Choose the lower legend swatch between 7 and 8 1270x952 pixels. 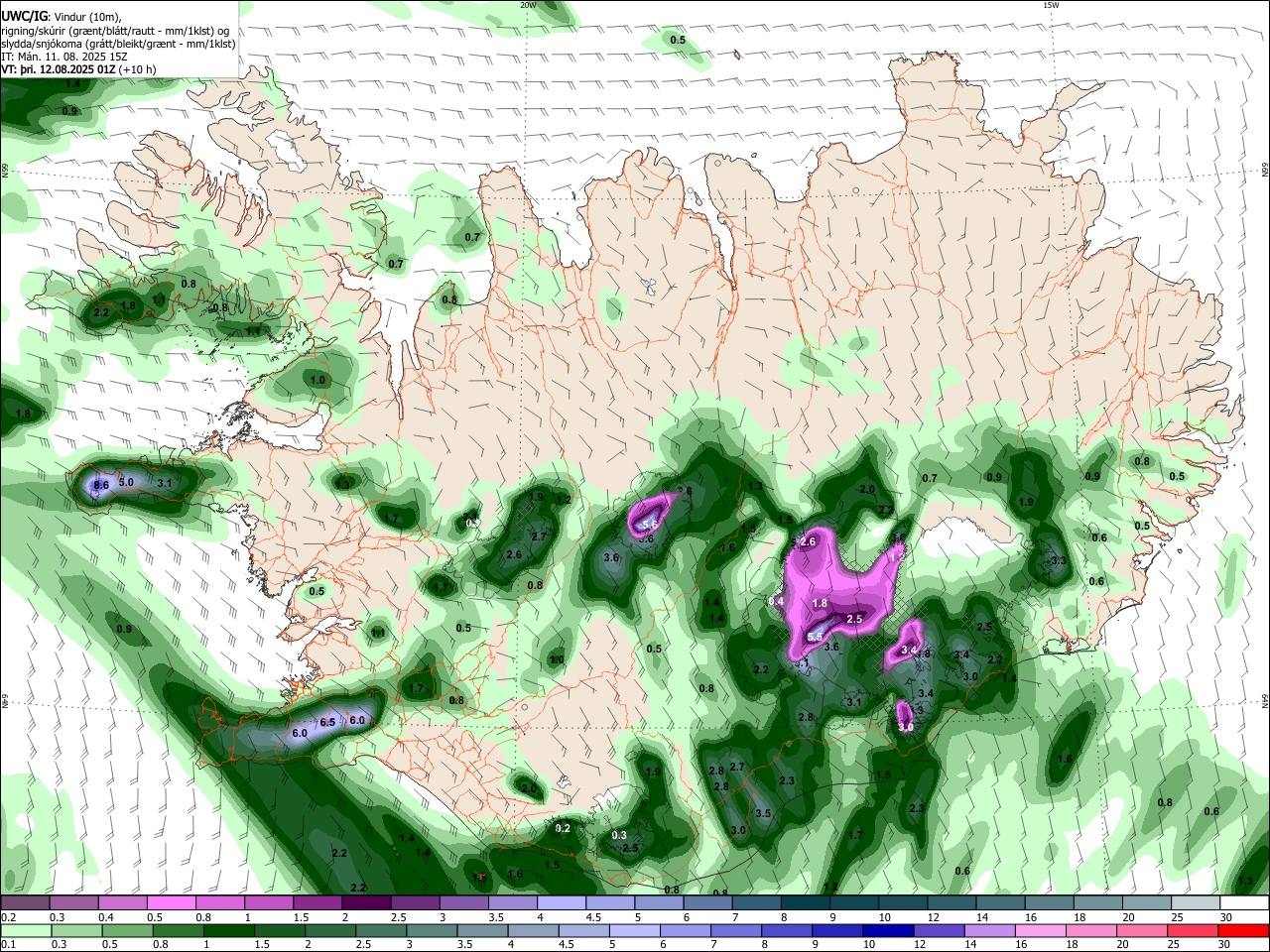735,930
